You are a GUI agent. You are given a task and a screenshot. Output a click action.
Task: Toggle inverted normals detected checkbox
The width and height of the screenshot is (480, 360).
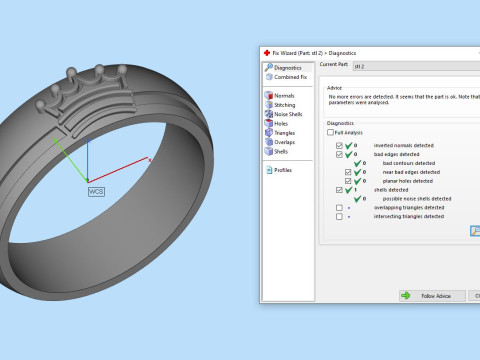point(339,145)
